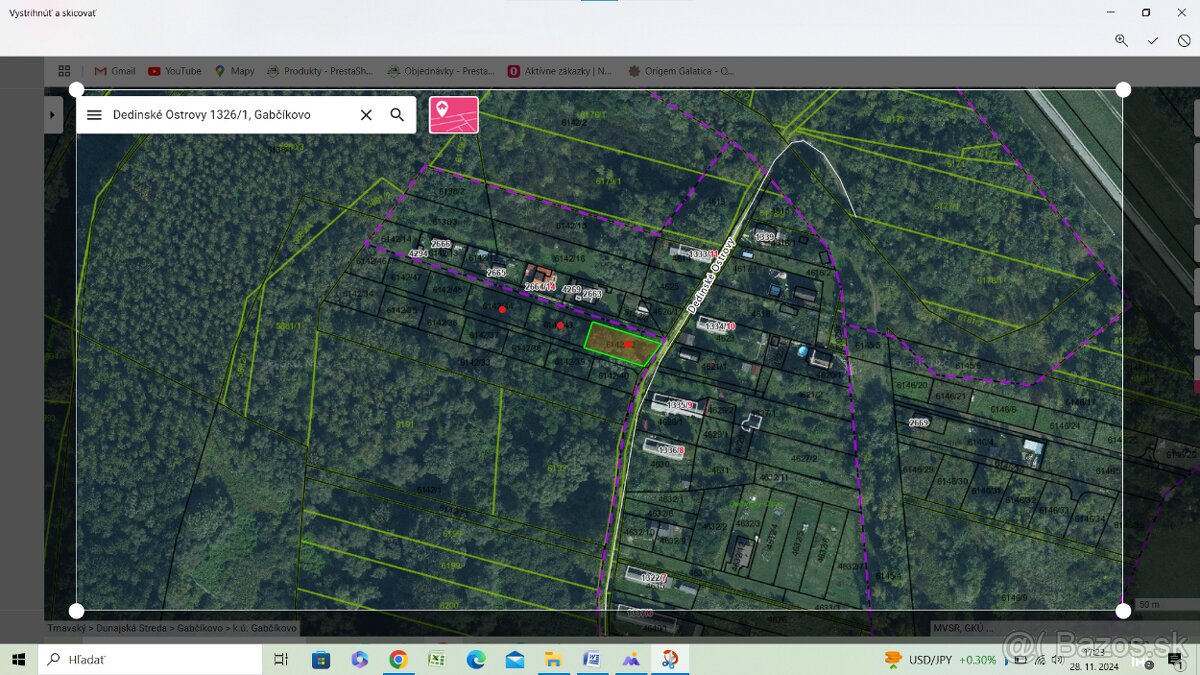Click the bottom-right crop selection handle
The height and width of the screenshot is (675, 1200).
(x=1123, y=610)
